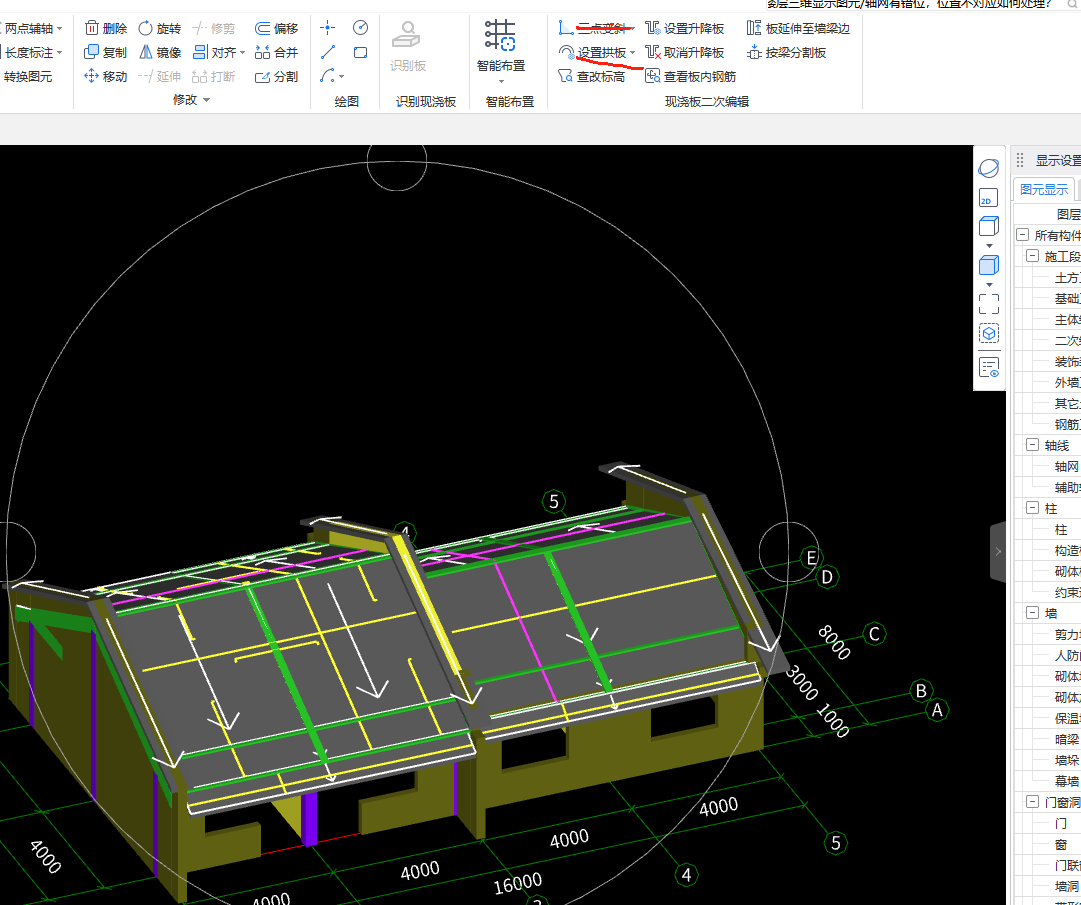The width and height of the screenshot is (1081, 905).
Task: Collapse the 墙 tree group
Action: pyautogui.click(x=1032, y=612)
